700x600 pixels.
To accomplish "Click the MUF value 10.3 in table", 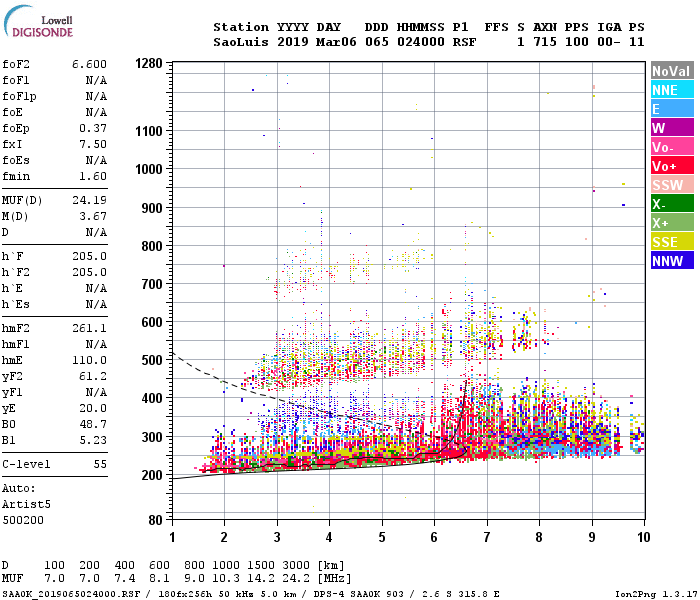I will [226, 579].
